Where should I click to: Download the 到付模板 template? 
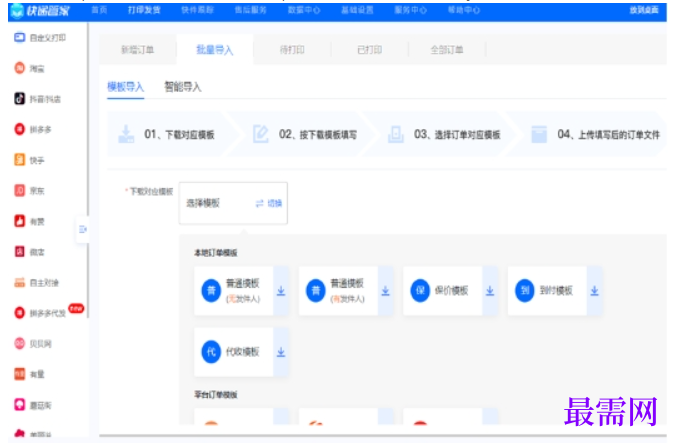595,291
